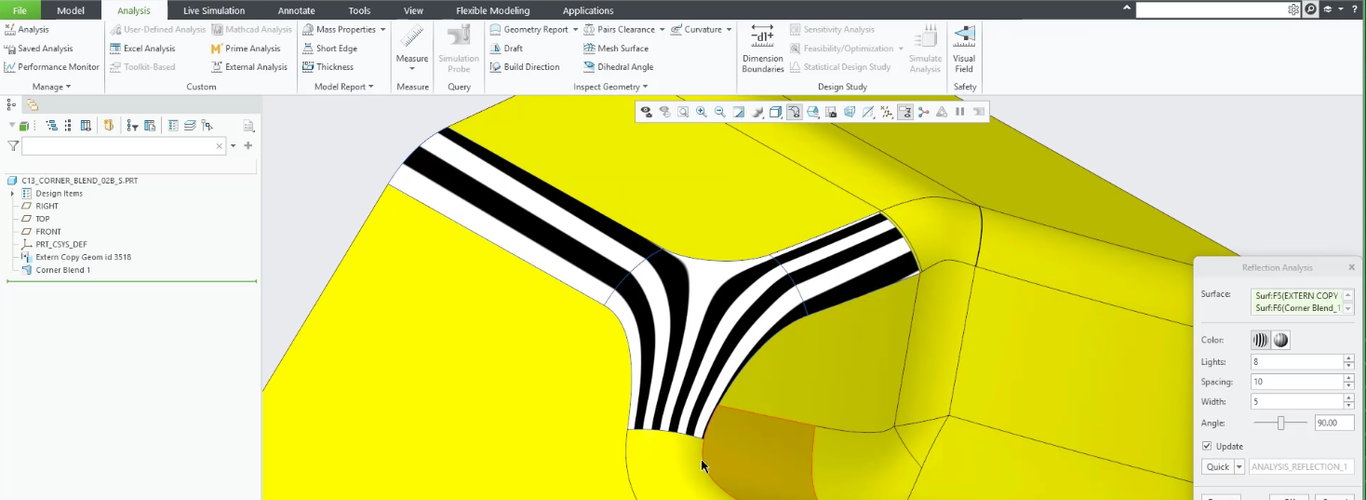Toggle the Update checkbox

[1207, 446]
